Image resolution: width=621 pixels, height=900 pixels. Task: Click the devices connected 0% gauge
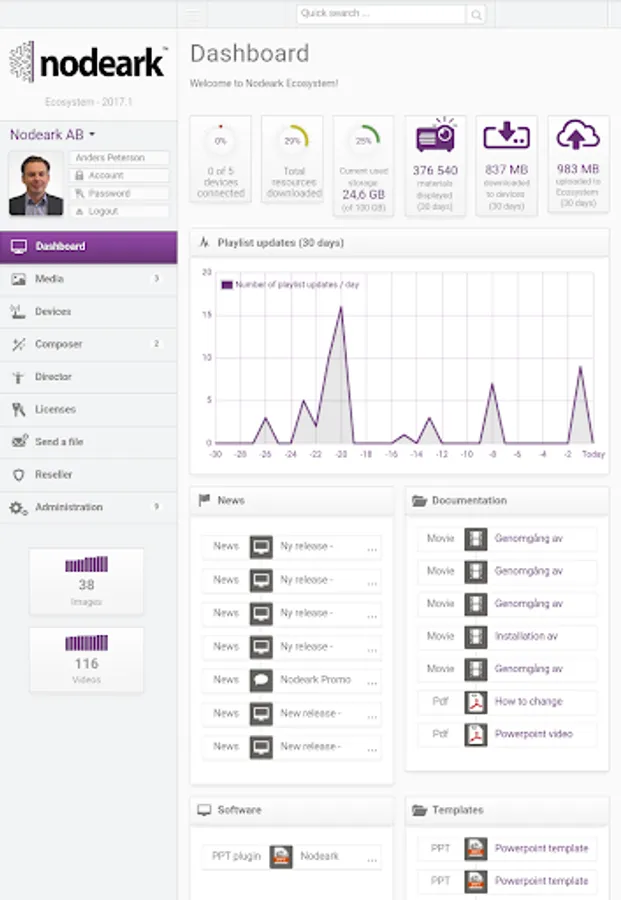(220, 141)
